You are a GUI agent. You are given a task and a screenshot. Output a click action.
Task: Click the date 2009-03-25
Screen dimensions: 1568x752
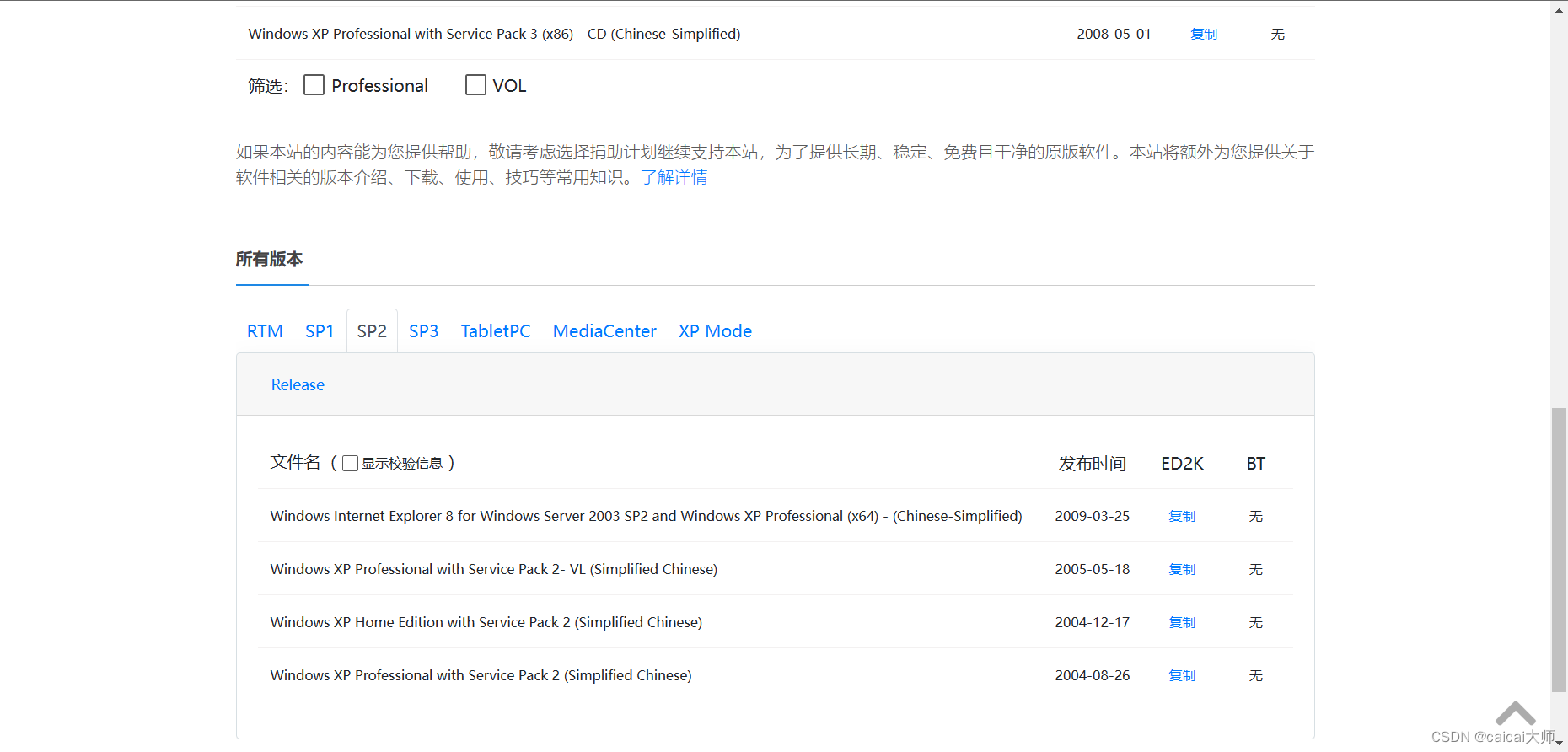(x=1092, y=516)
